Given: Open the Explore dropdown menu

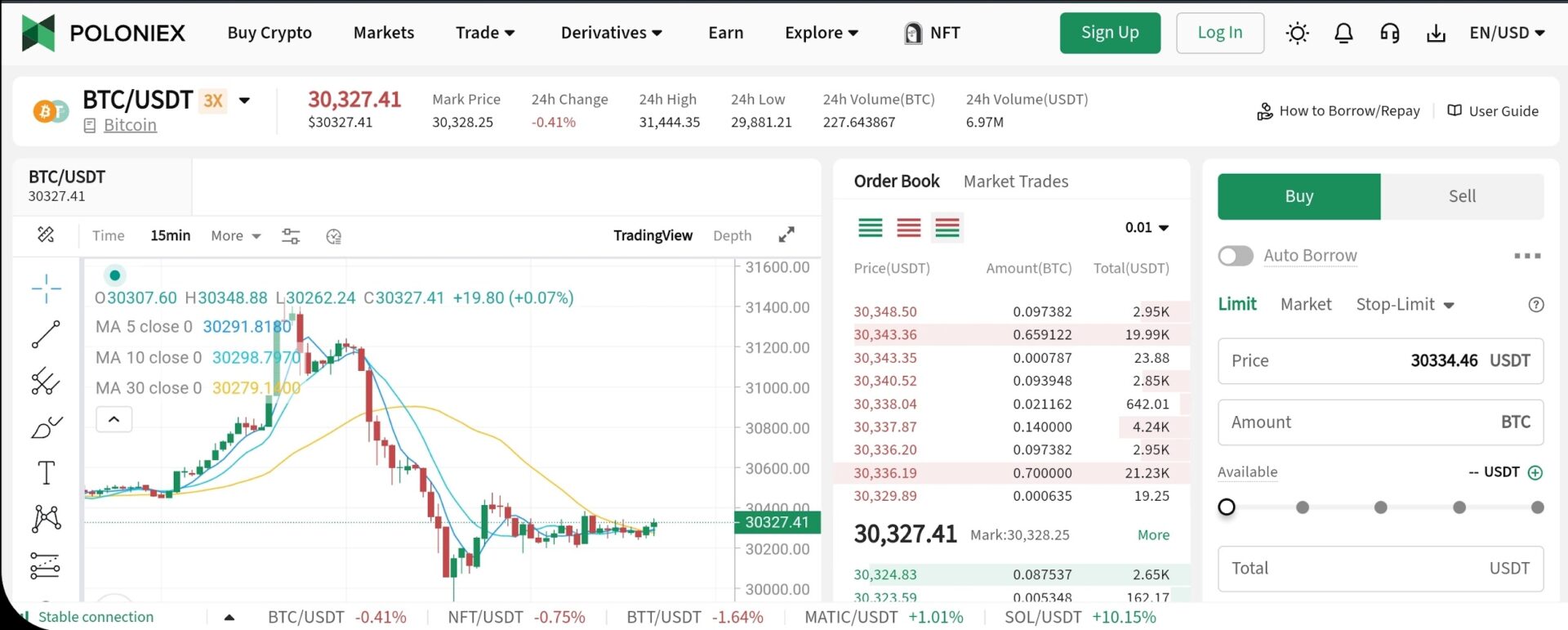Looking at the screenshot, I should 822,33.
